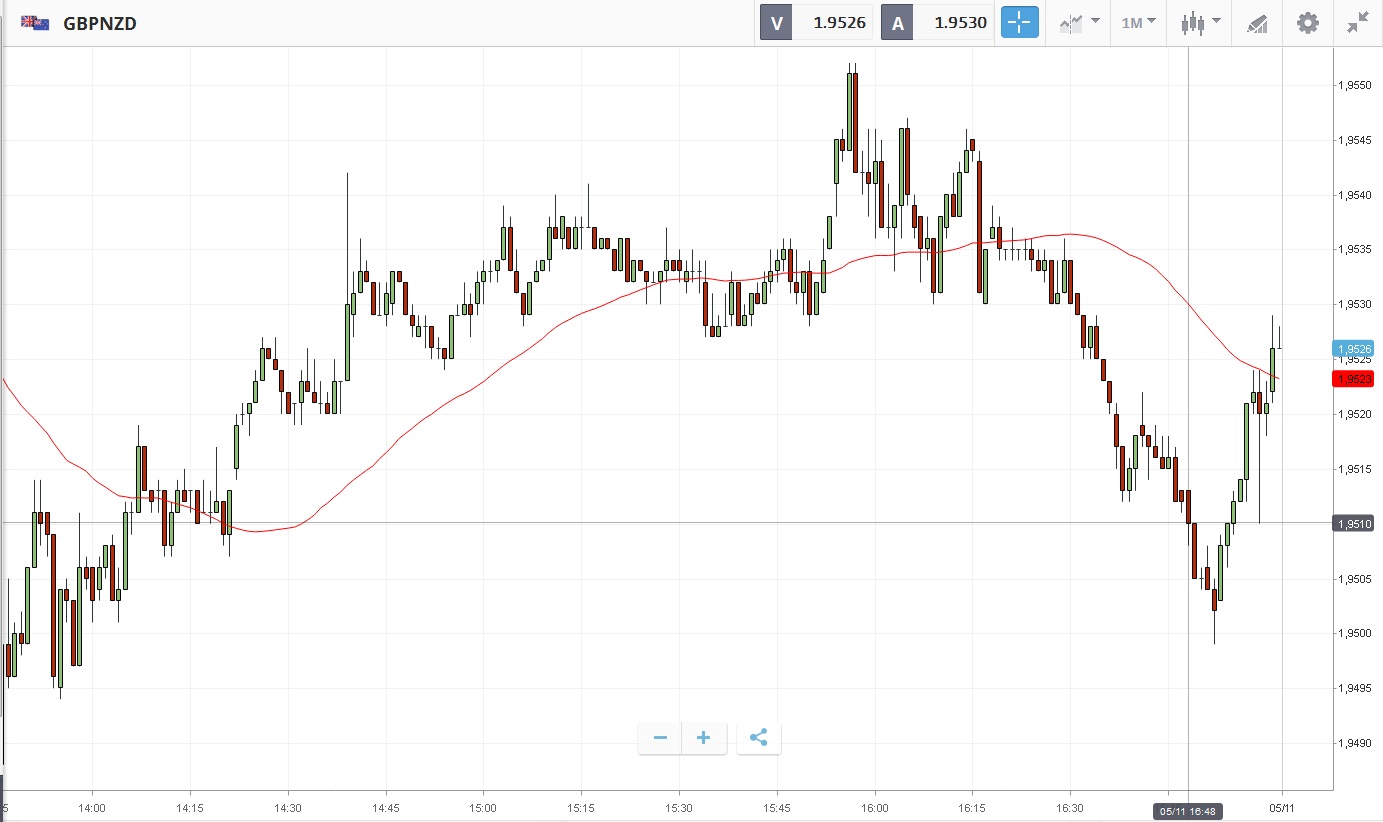Click the 14:30 time axis label
This screenshot has width=1383, height=822.
pos(288,807)
